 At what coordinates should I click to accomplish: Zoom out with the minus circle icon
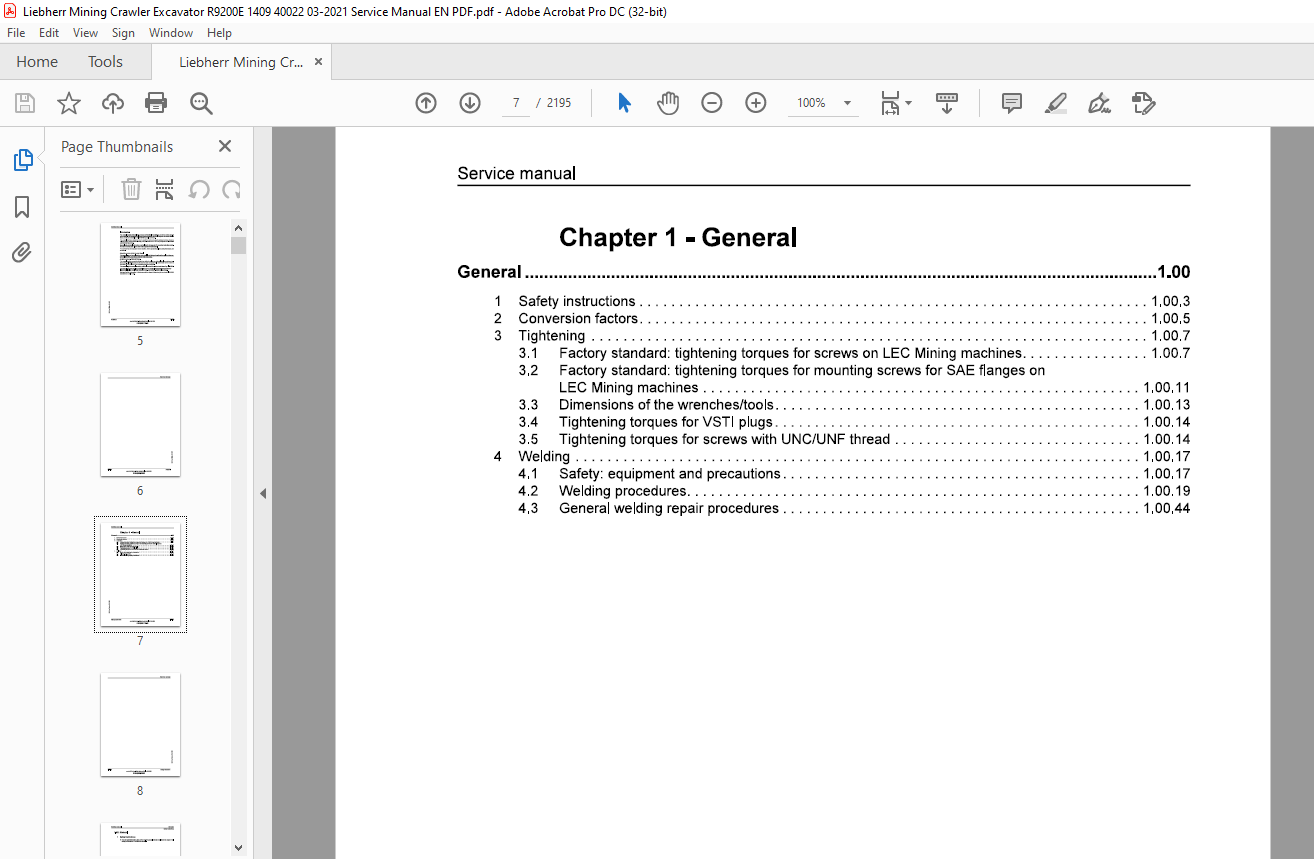(x=712, y=103)
